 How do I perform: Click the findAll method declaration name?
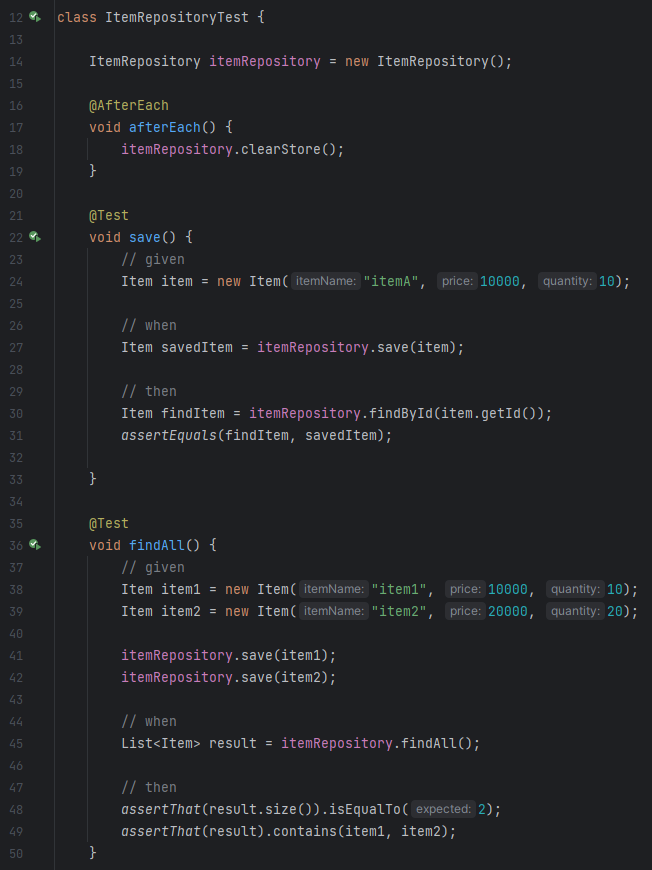tap(157, 545)
